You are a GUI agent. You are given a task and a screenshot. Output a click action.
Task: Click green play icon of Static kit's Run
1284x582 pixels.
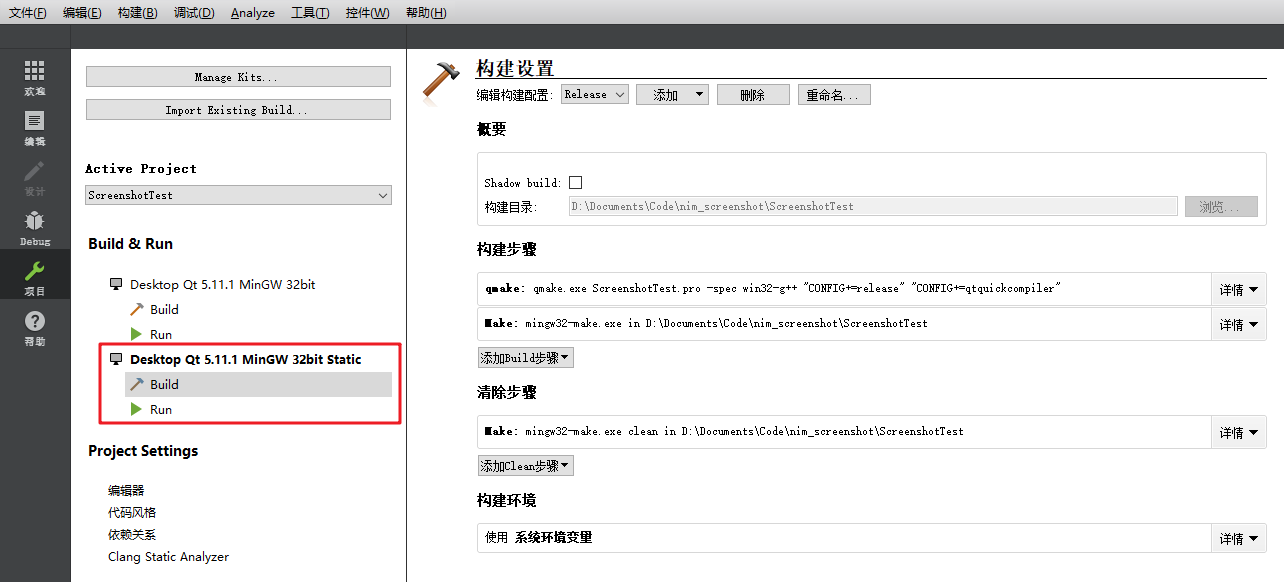coord(137,409)
